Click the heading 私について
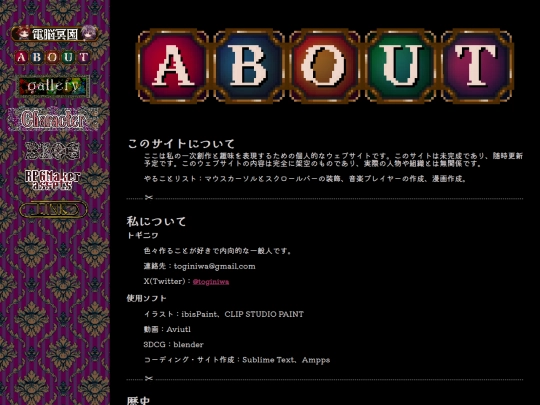540x405 pixels. point(156,221)
